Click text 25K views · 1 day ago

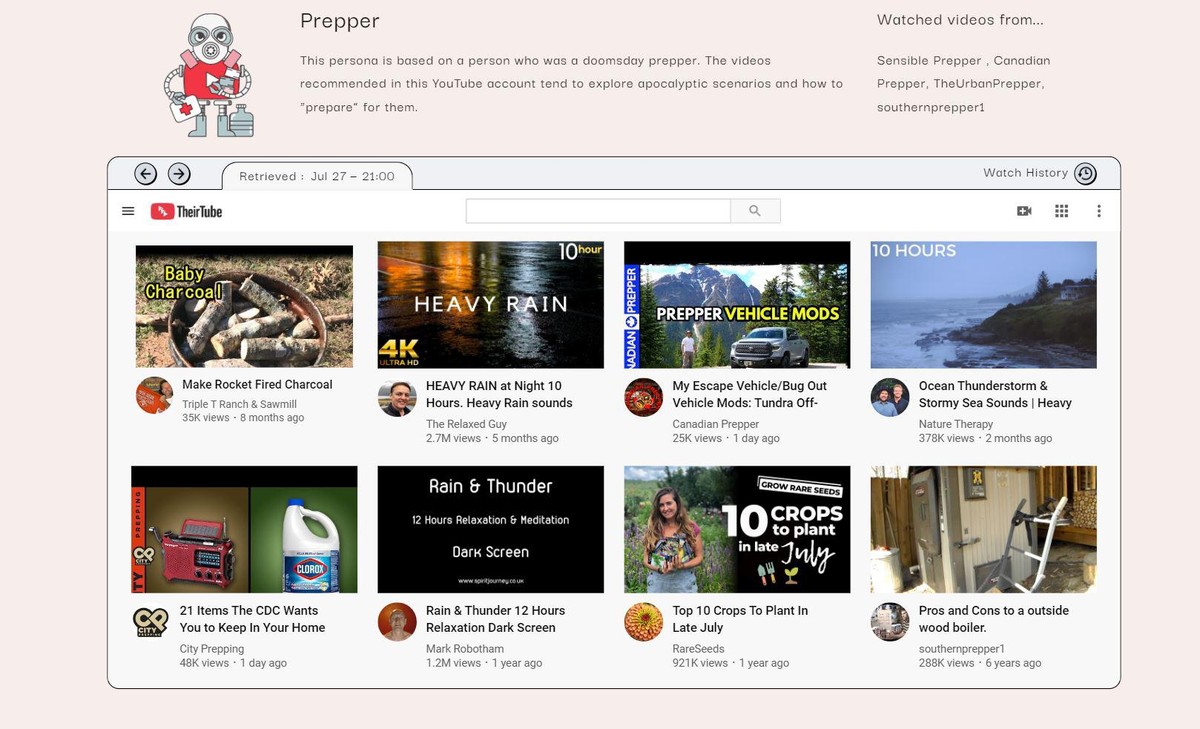pos(726,438)
